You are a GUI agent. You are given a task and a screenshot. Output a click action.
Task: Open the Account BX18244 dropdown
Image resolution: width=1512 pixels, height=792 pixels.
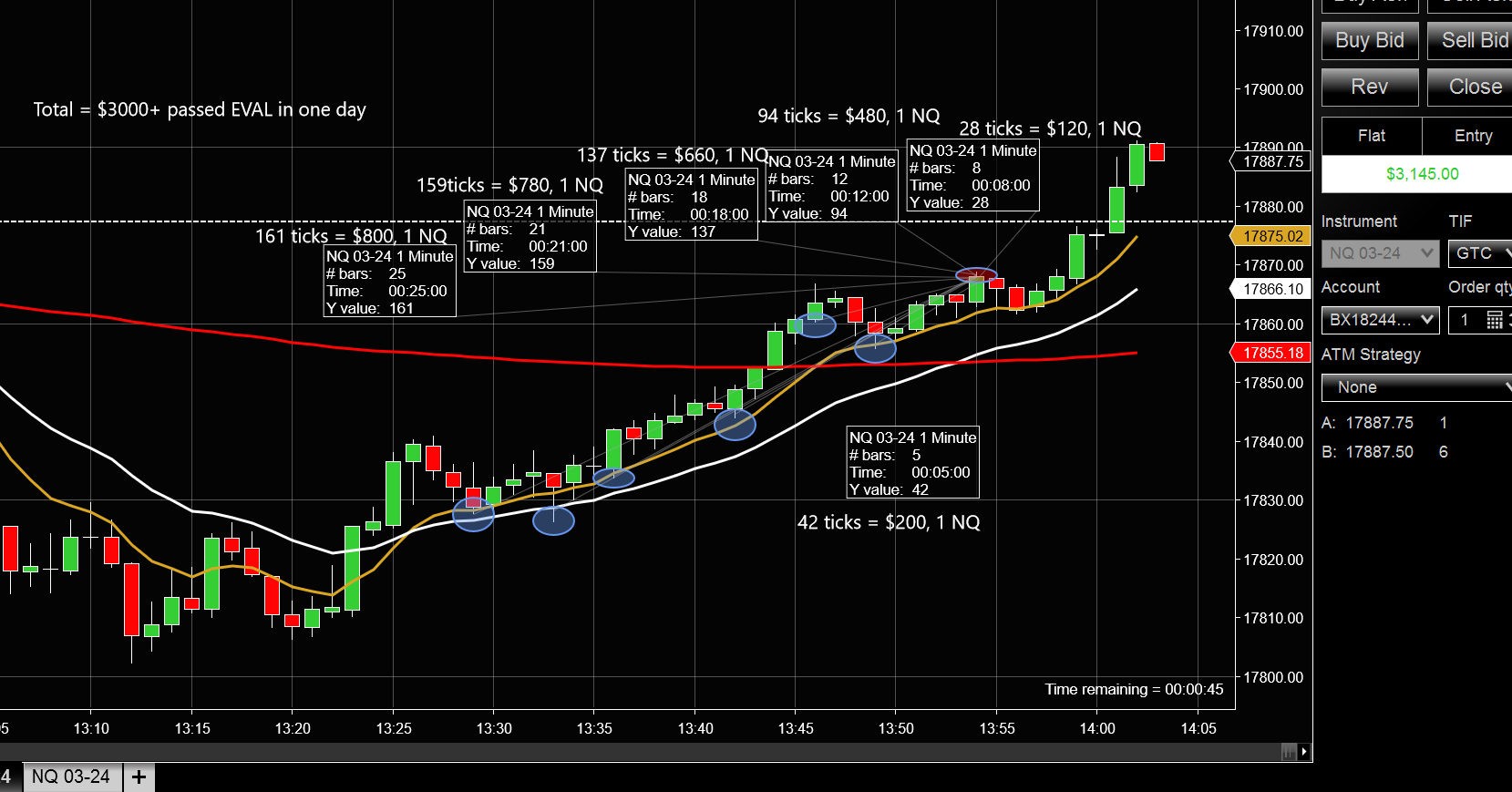click(1380, 320)
